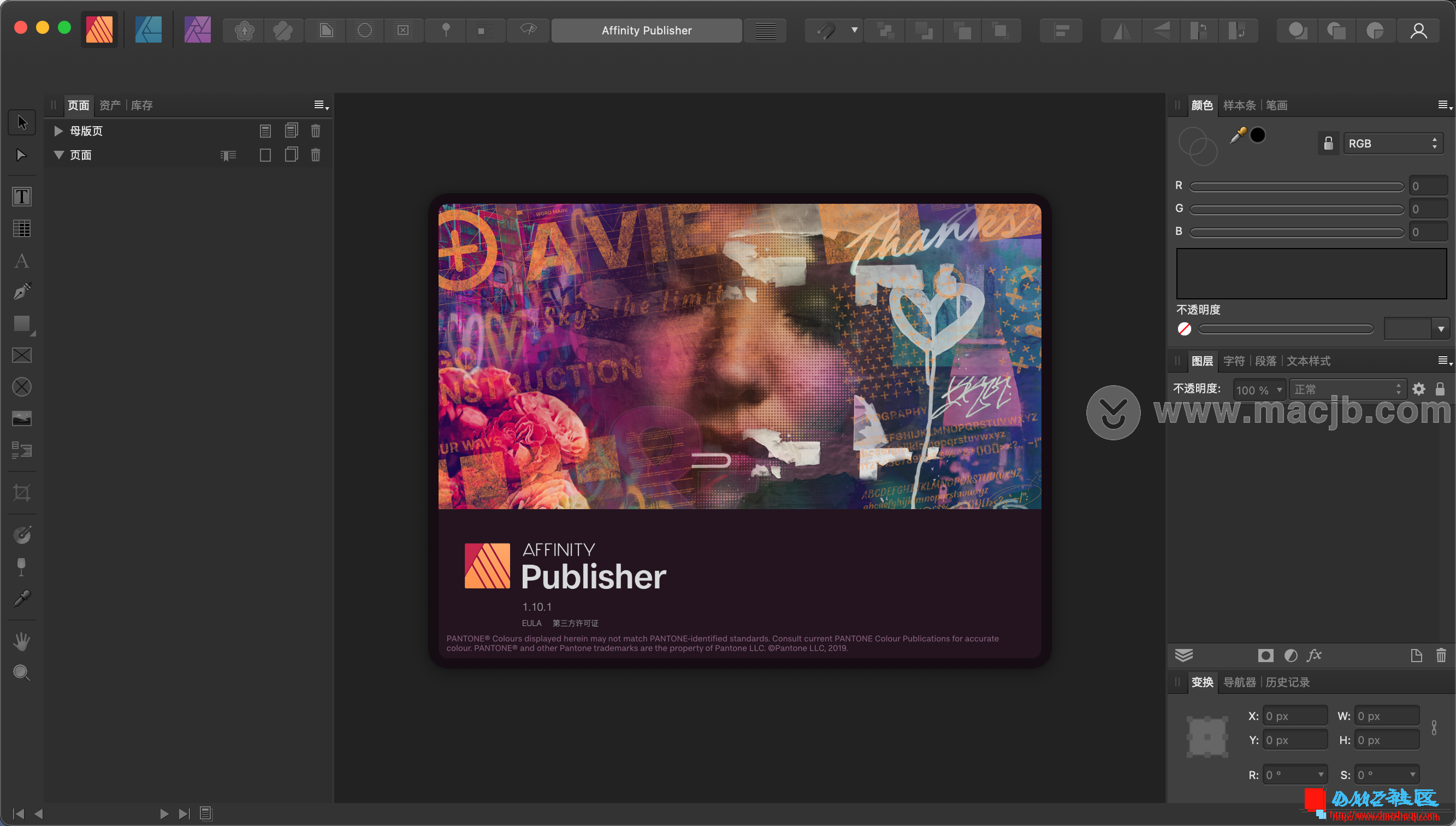Switch to Publisher persona icon

click(x=99, y=29)
